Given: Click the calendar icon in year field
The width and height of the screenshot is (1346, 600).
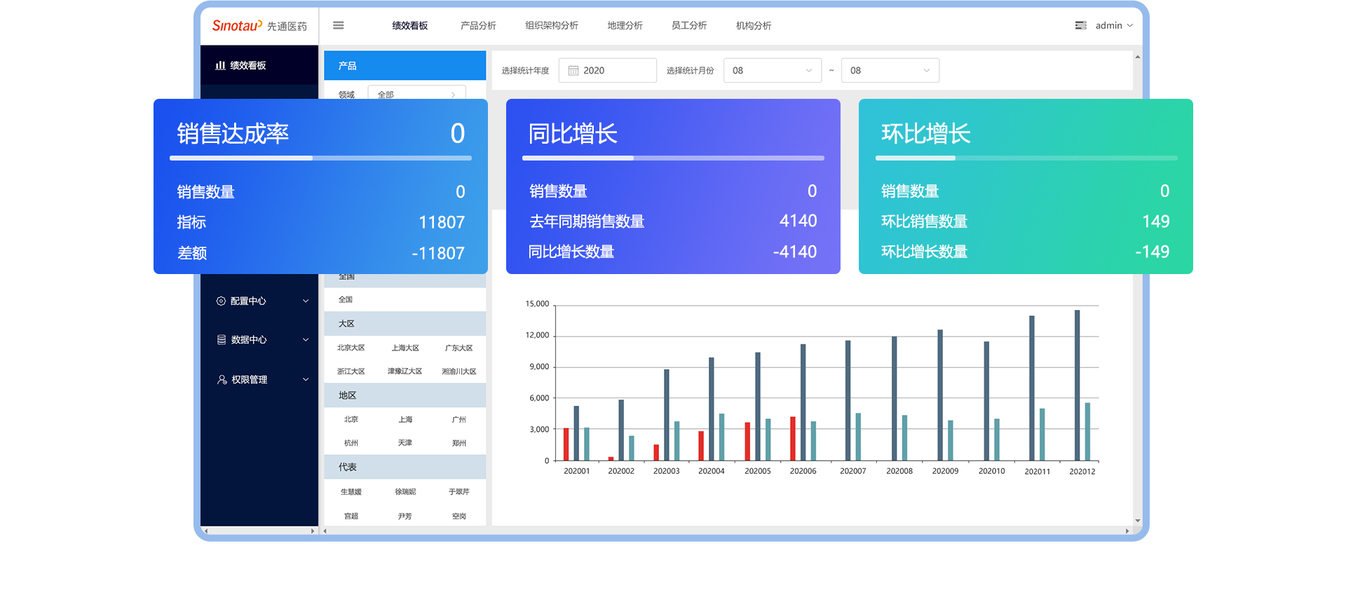Looking at the screenshot, I should [573, 71].
